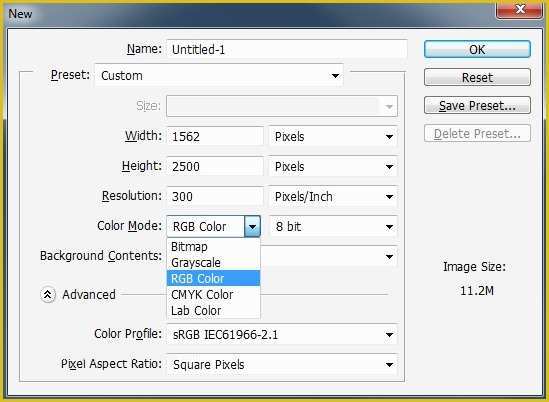
Task: Click the Reset button
Action: [477, 77]
